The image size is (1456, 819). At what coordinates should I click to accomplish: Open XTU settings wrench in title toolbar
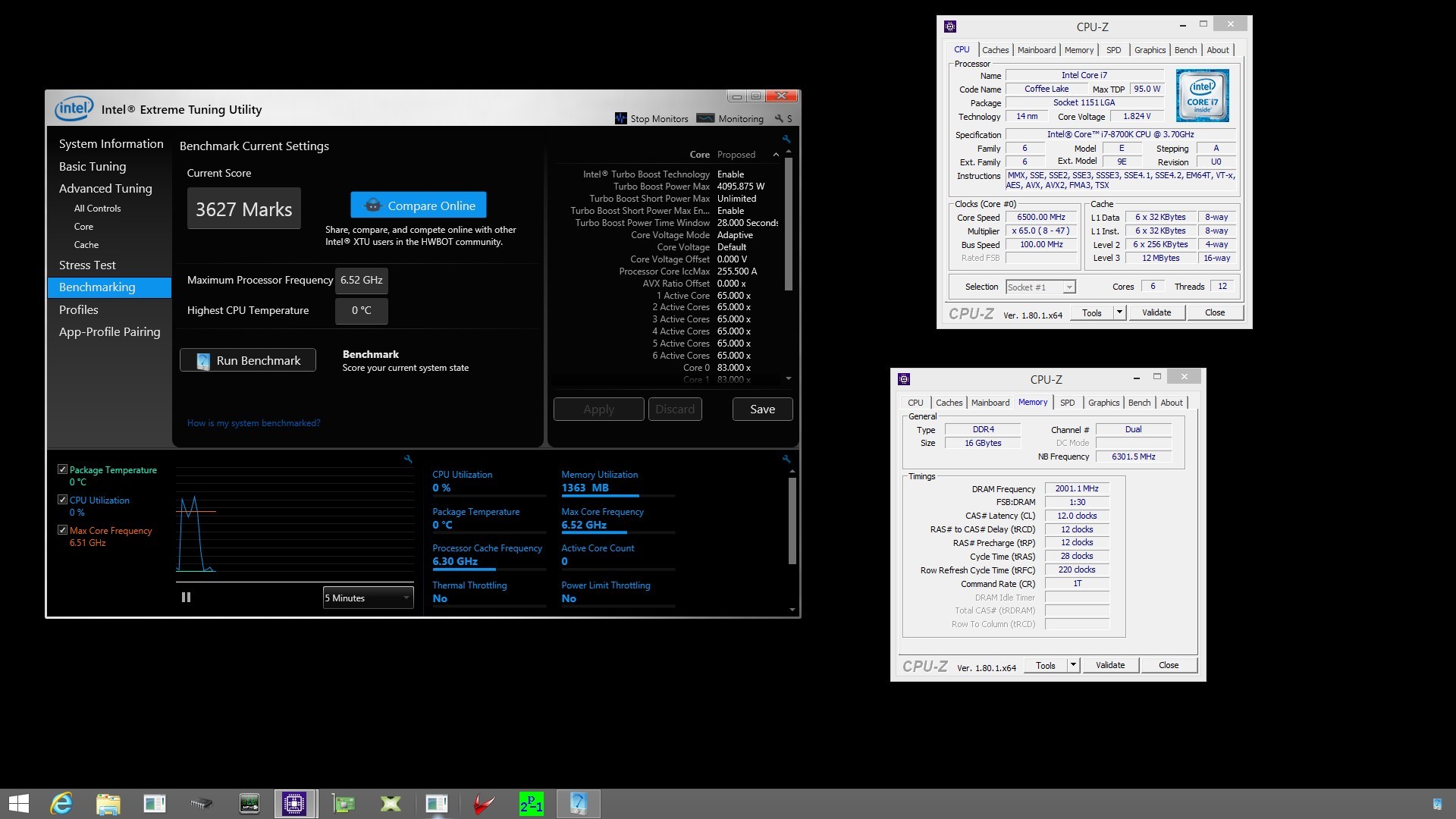[779, 118]
